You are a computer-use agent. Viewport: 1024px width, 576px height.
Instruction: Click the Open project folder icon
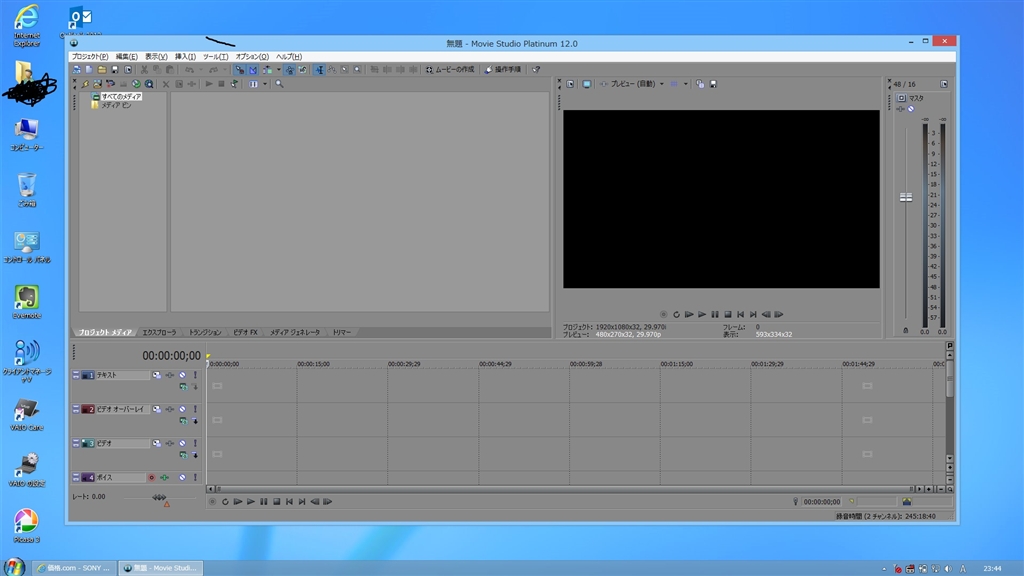tap(102, 69)
